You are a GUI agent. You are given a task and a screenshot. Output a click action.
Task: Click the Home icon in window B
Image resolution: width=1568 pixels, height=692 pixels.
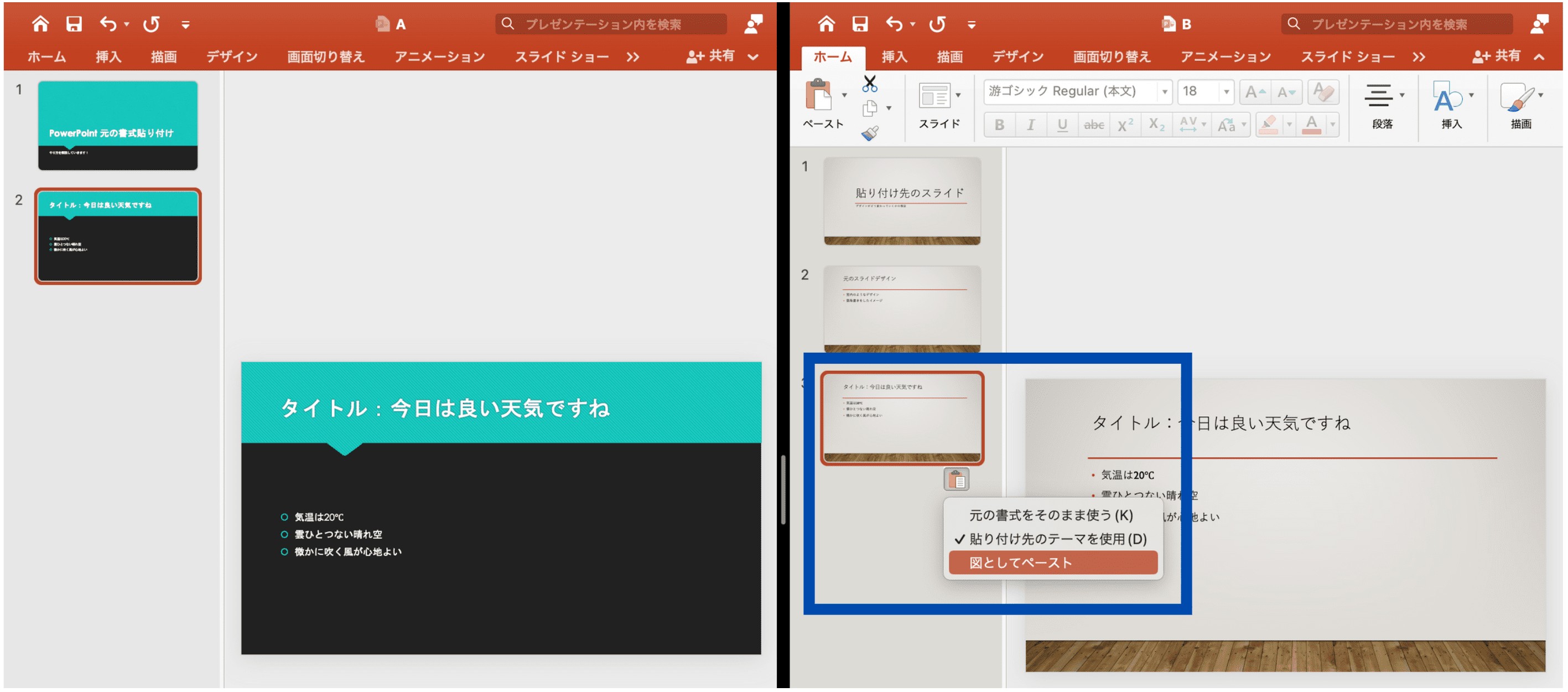click(x=826, y=24)
